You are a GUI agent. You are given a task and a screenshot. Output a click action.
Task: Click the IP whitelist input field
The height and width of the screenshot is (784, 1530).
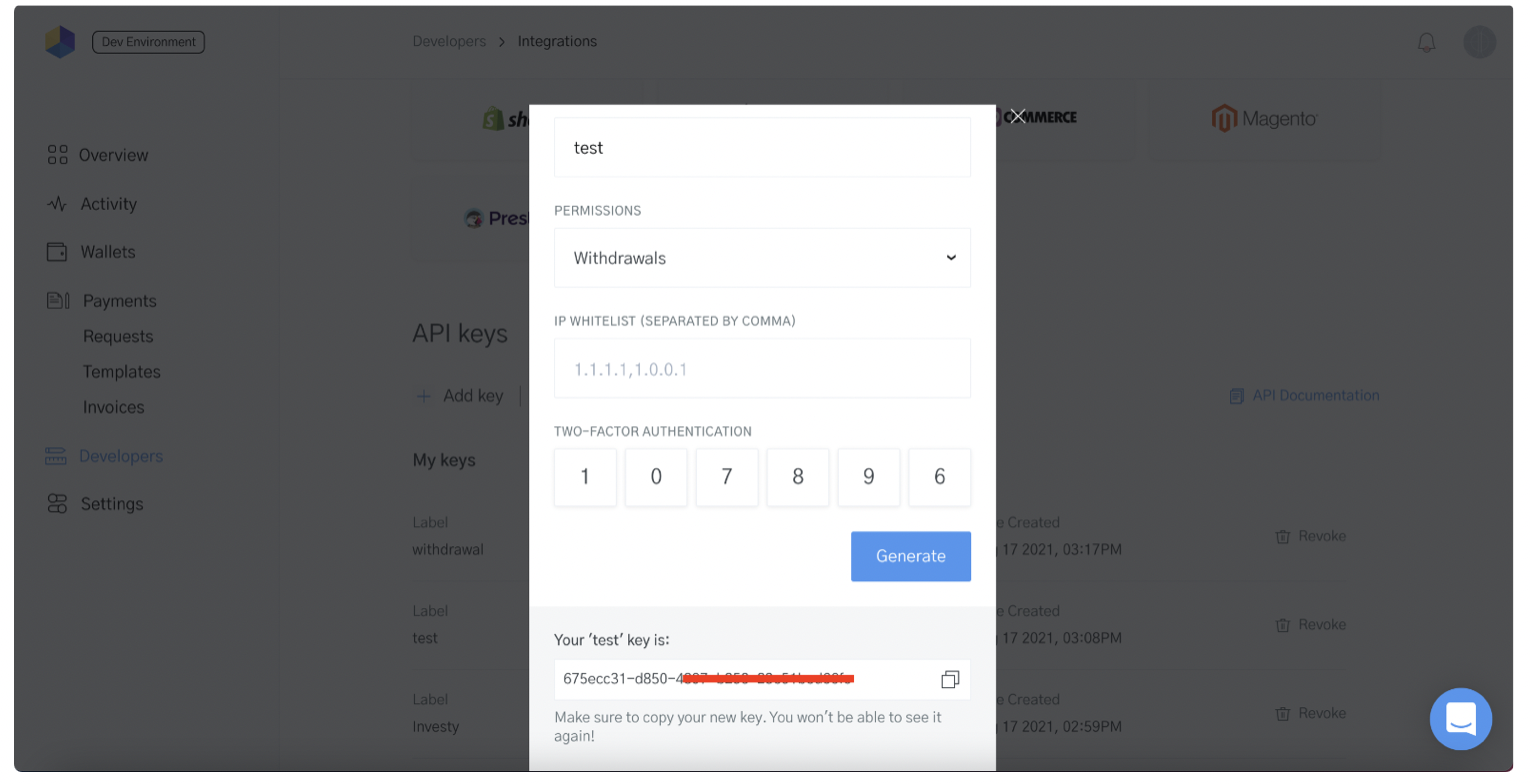[x=762, y=369]
